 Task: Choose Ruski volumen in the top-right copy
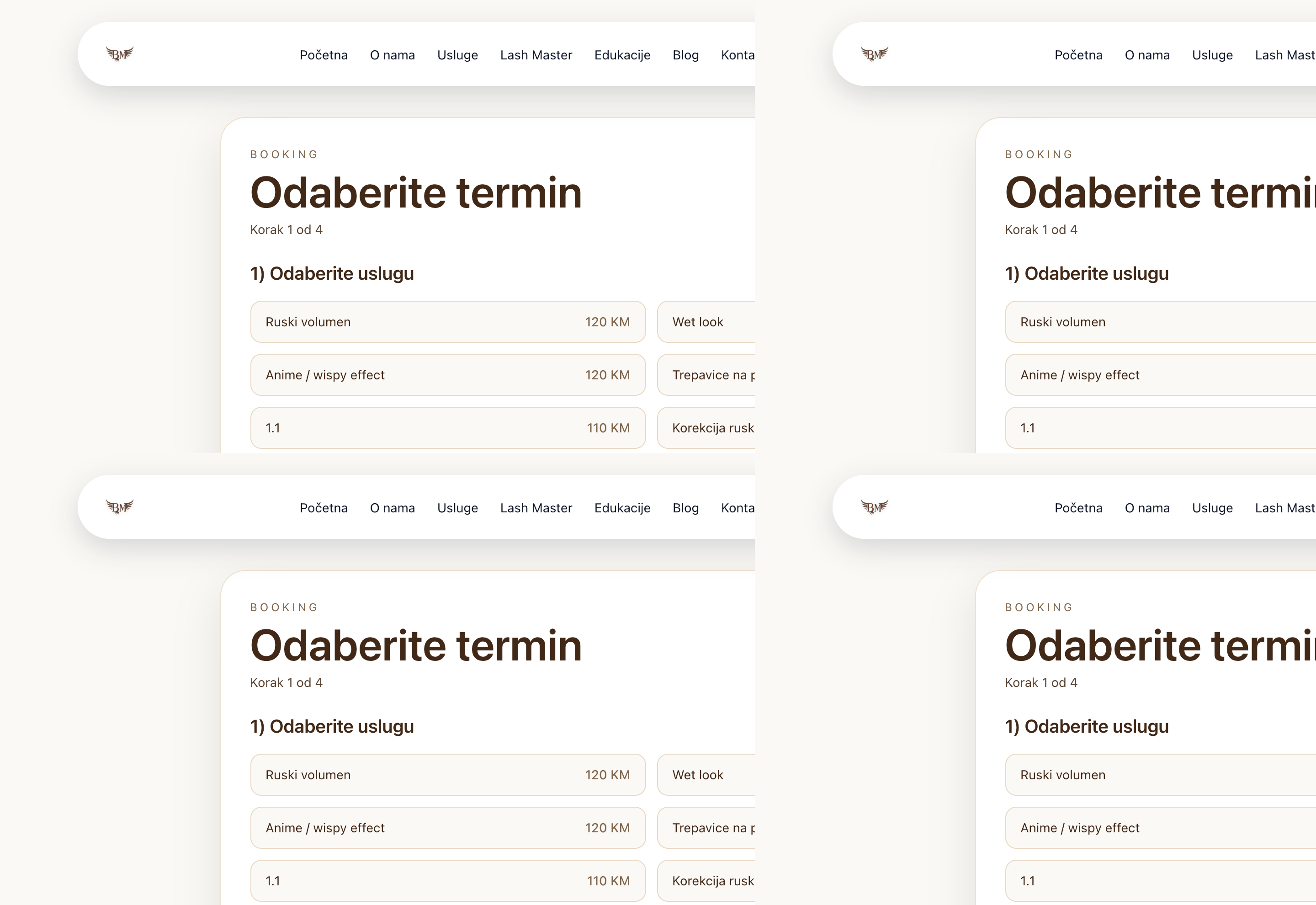(x=1161, y=322)
